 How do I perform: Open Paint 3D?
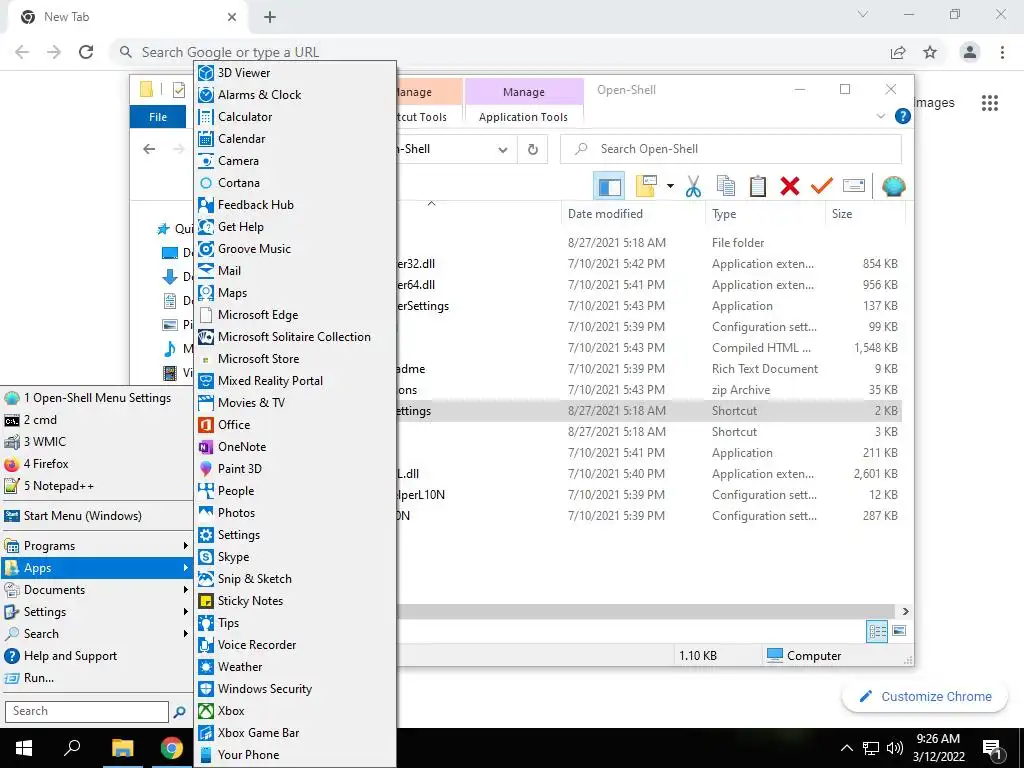(295, 469)
